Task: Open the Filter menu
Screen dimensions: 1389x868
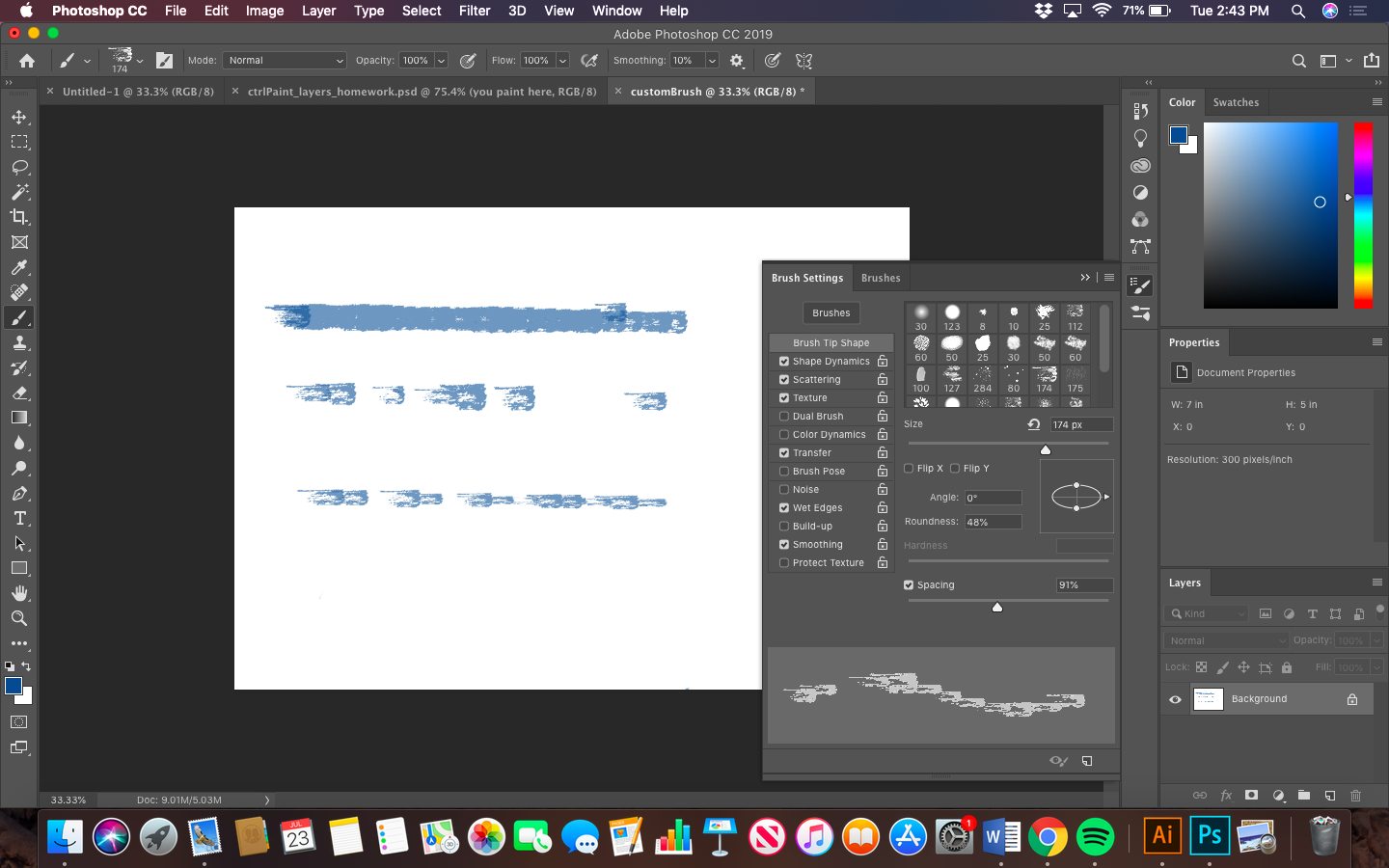Action: click(x=475, y=11)
